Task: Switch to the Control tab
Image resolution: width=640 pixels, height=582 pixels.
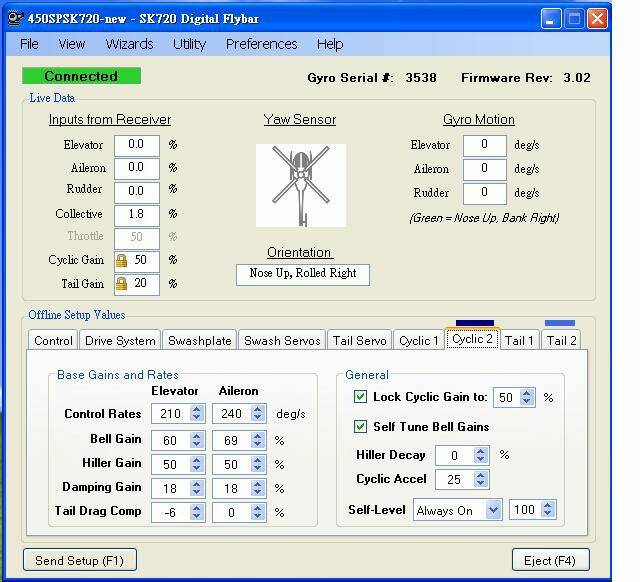Action: click(x=53, y=340)
